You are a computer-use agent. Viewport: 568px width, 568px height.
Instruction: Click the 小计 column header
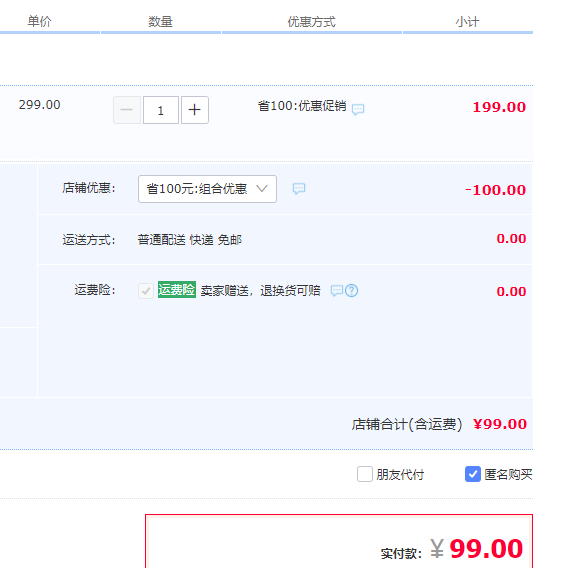467,22
